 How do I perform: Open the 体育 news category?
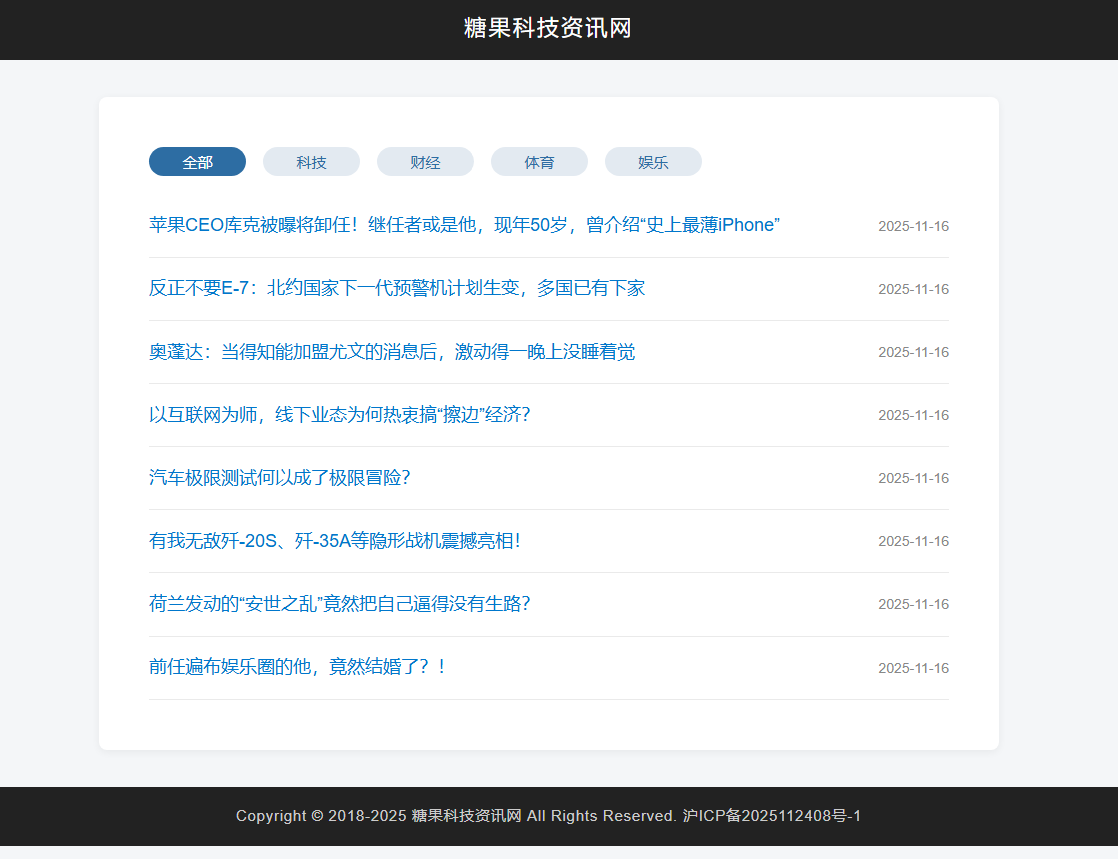point(539,161)
